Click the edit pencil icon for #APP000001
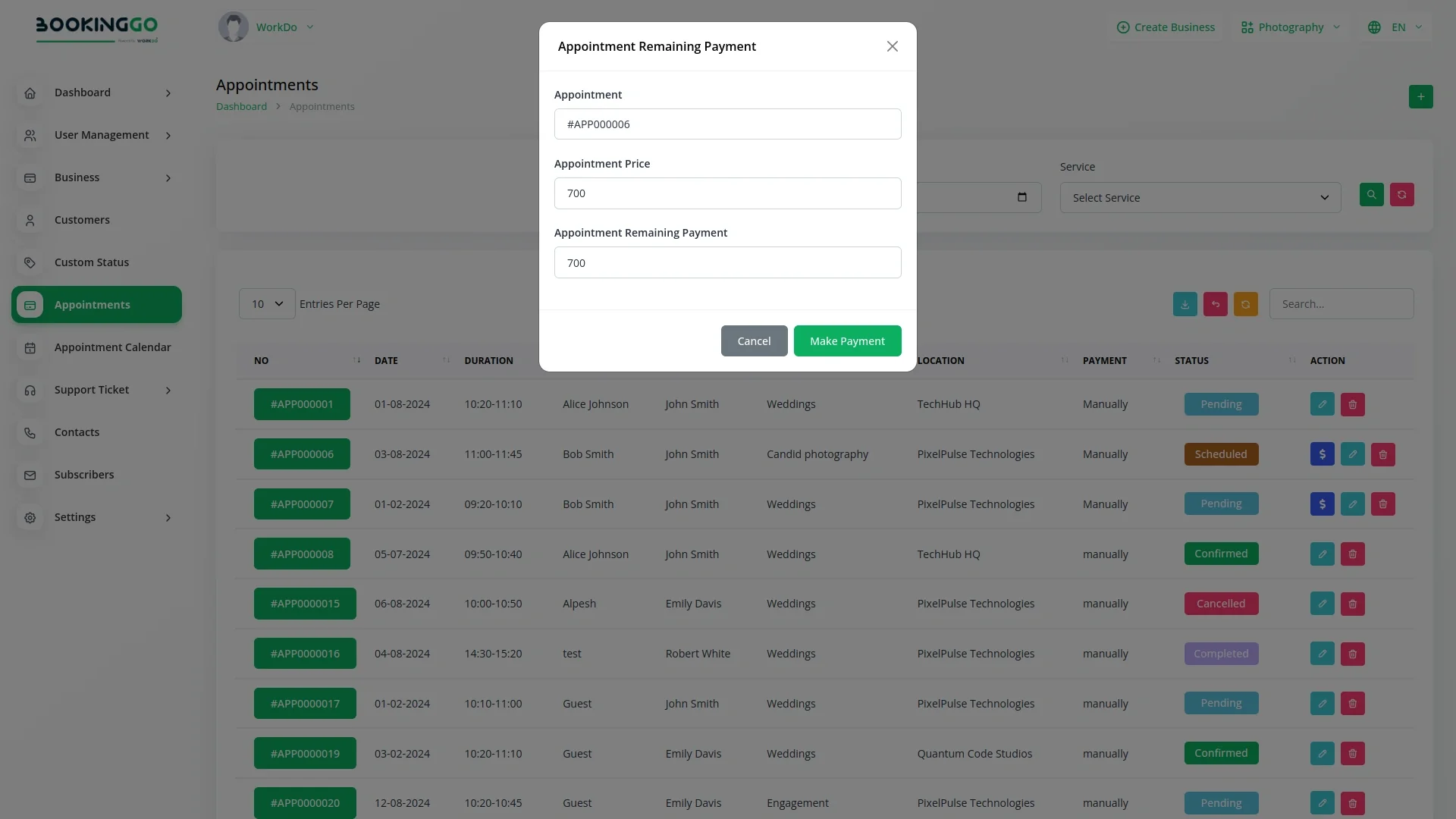 click(1322, 404)
